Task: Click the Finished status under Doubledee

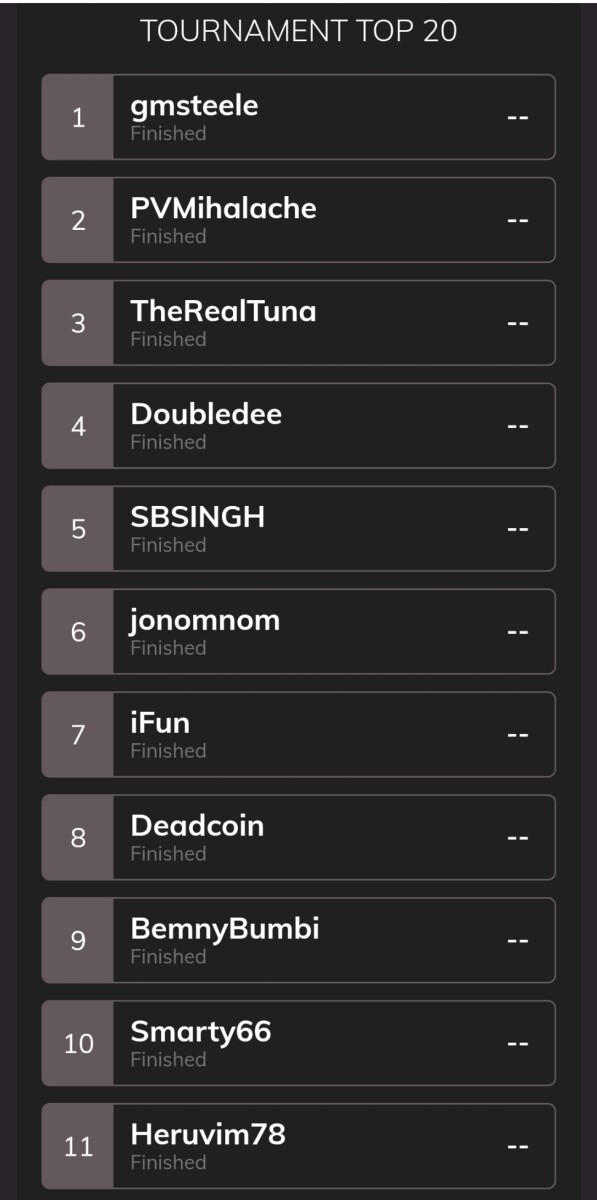Action: [x=168, y=441]
